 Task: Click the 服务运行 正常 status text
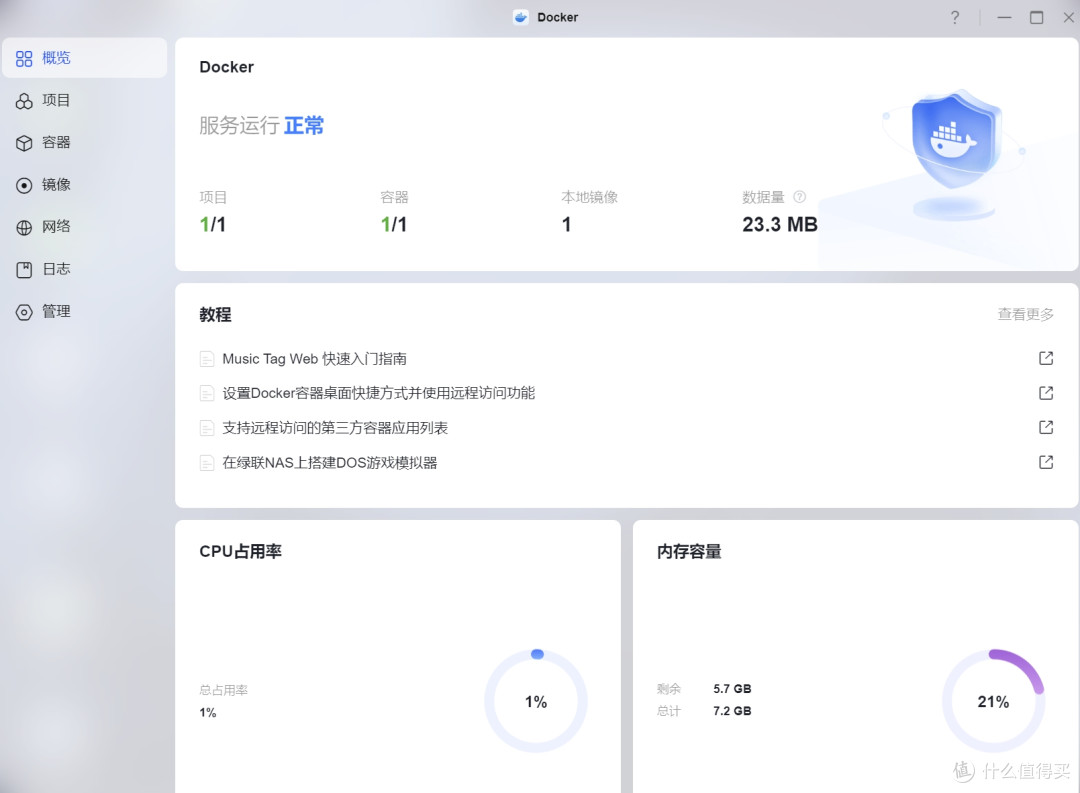pyautogui.click(x=261, y=125)
